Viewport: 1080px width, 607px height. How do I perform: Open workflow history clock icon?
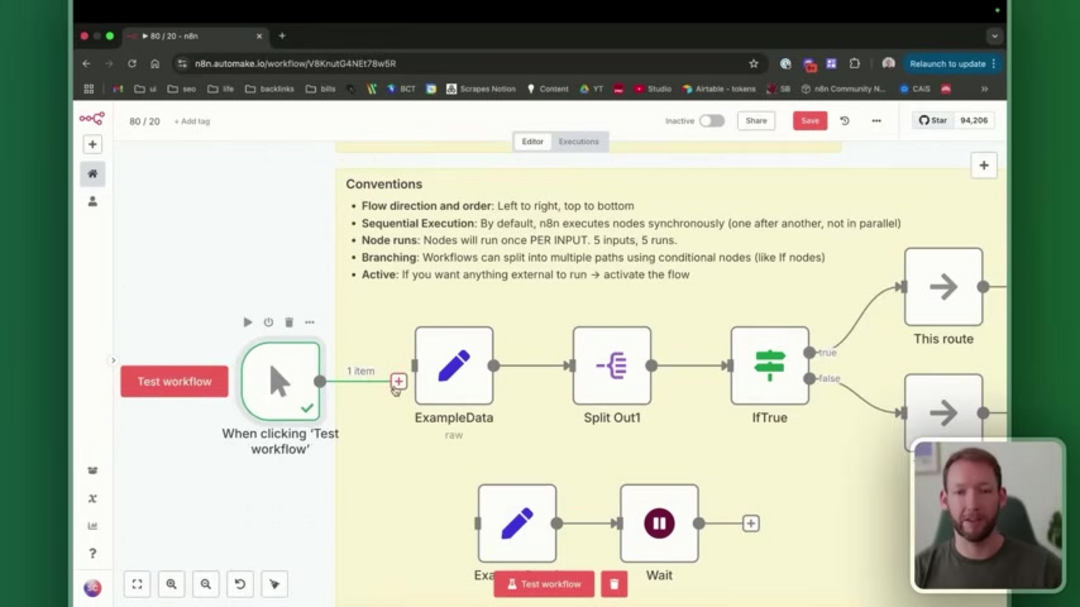(x=845, y=121)
